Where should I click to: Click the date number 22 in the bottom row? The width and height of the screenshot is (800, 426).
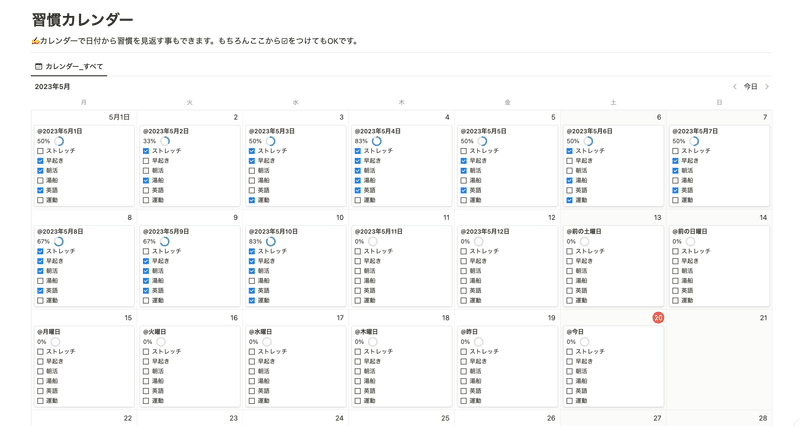128,418
